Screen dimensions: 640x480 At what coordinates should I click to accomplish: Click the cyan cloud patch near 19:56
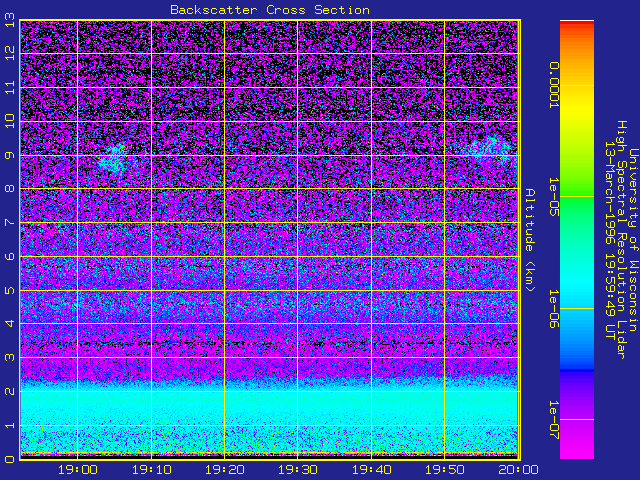point(491,149)
